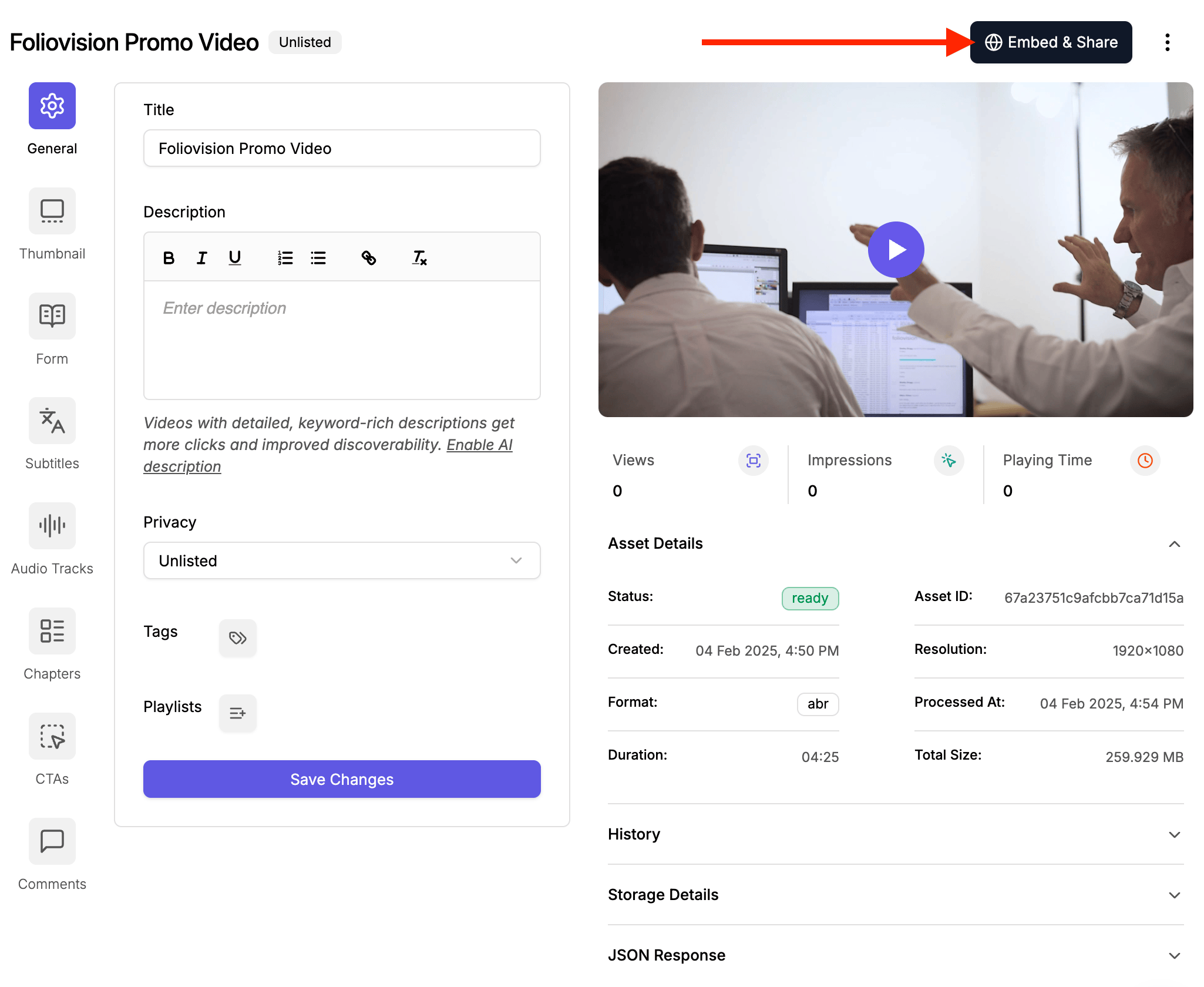Collapse the Asset Details section
The width and height of the screenshot is (1204, 987).
pyautogui.click(x=1174, y=544)
